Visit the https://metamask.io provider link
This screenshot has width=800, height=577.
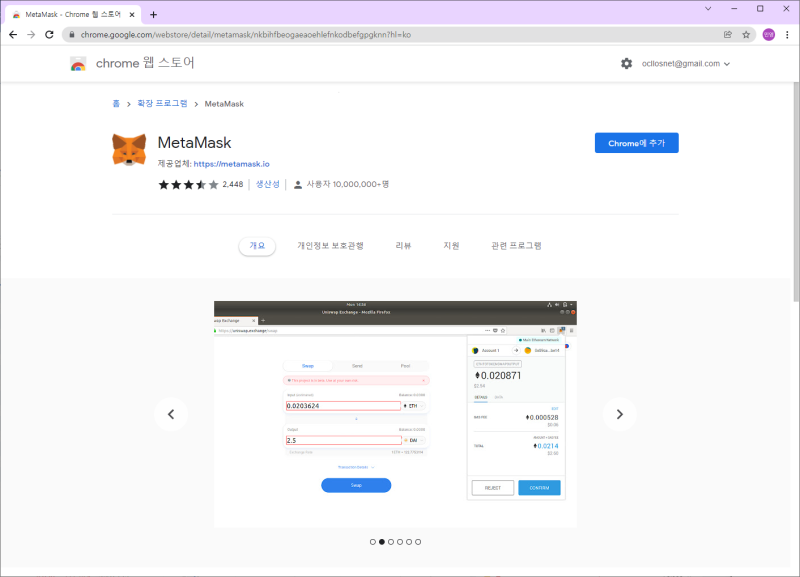click(x=232, y=164)
